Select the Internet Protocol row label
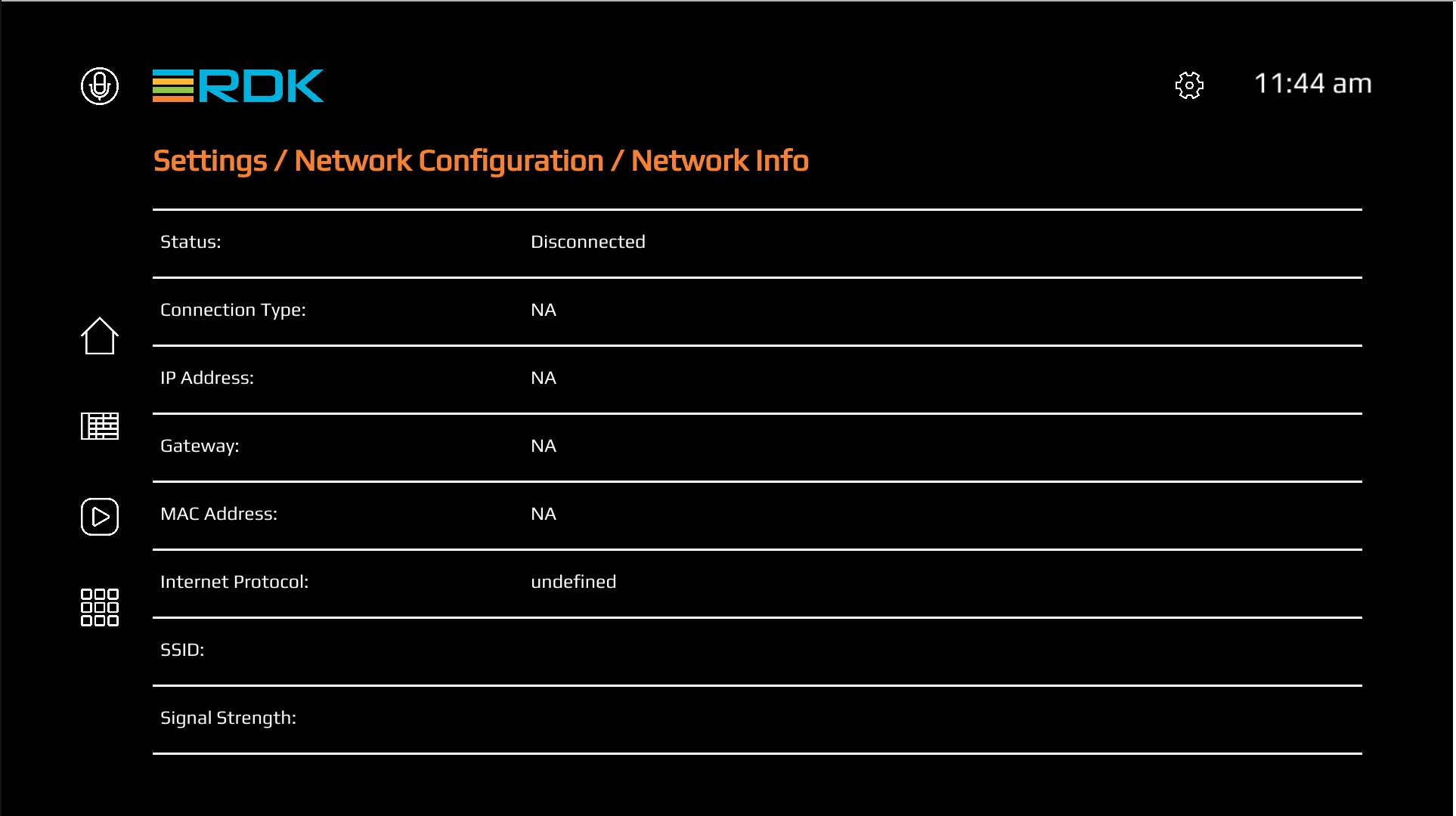The height and width of the screenshot is (816, 1456). (234, 582)
